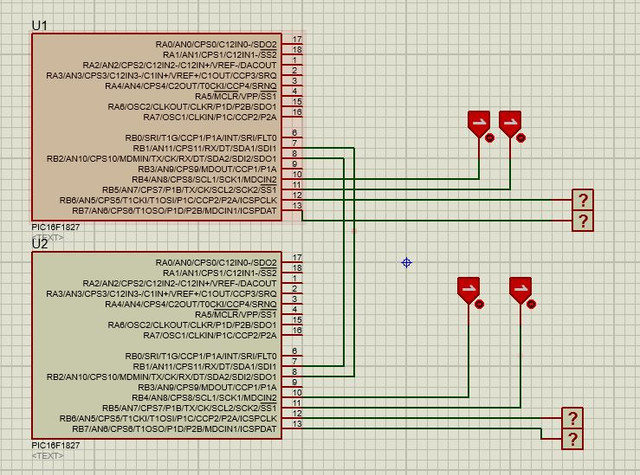Toggle the red actuator on U1 RB4 logic state
Image resolution: width=640 pixels, height=475 pixels.
[490, 138]
